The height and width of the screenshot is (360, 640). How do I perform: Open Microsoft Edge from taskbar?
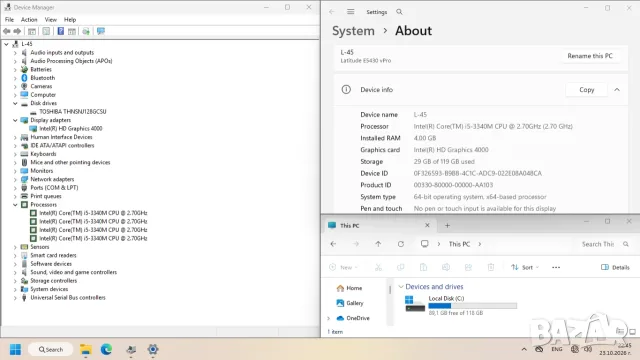click(107, 349)
